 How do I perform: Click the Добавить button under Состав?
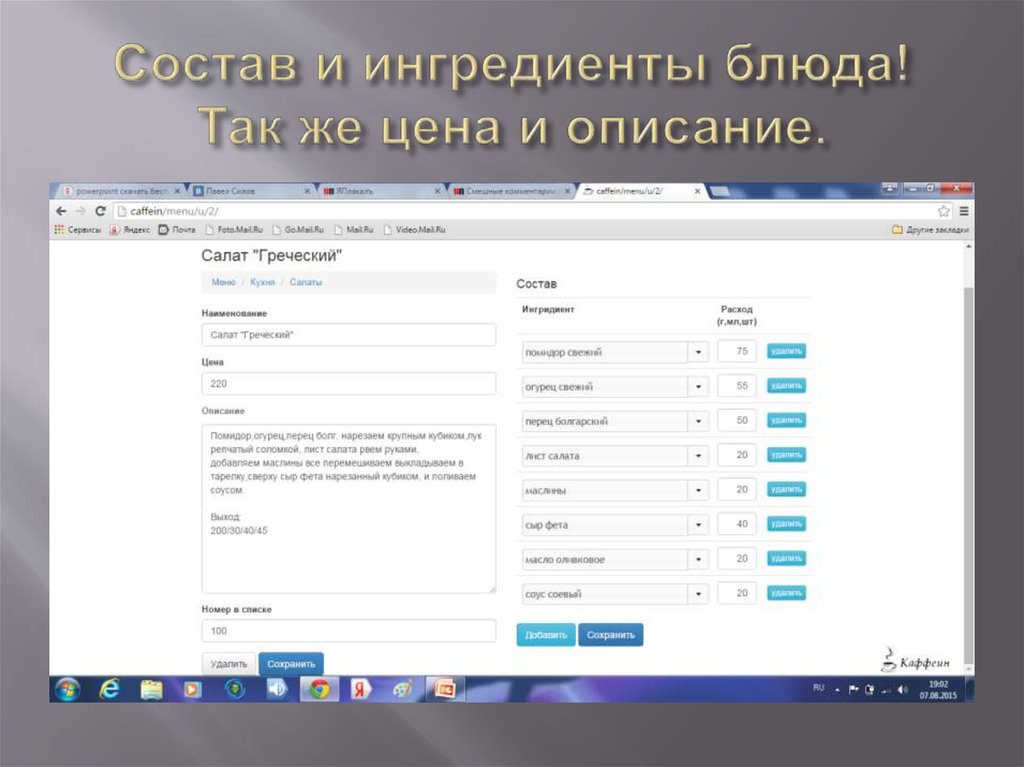pos(544,634)
